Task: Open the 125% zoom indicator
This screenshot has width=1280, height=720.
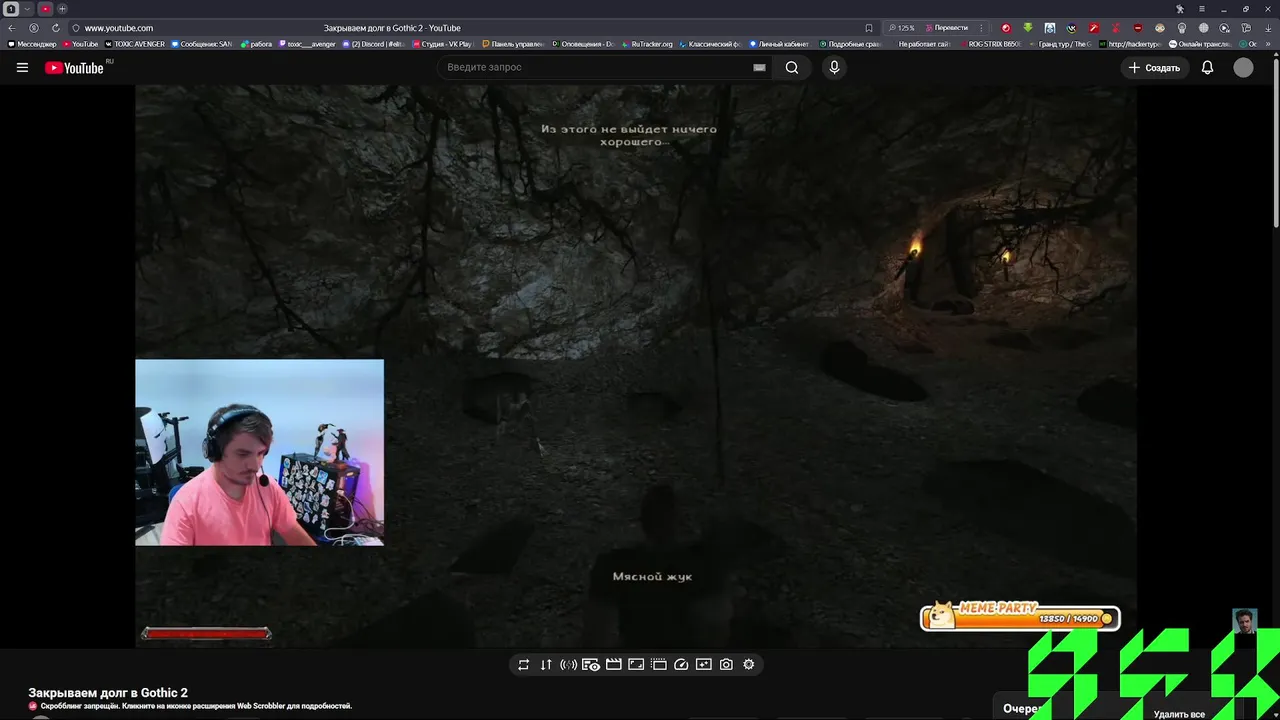Action: 902,28
